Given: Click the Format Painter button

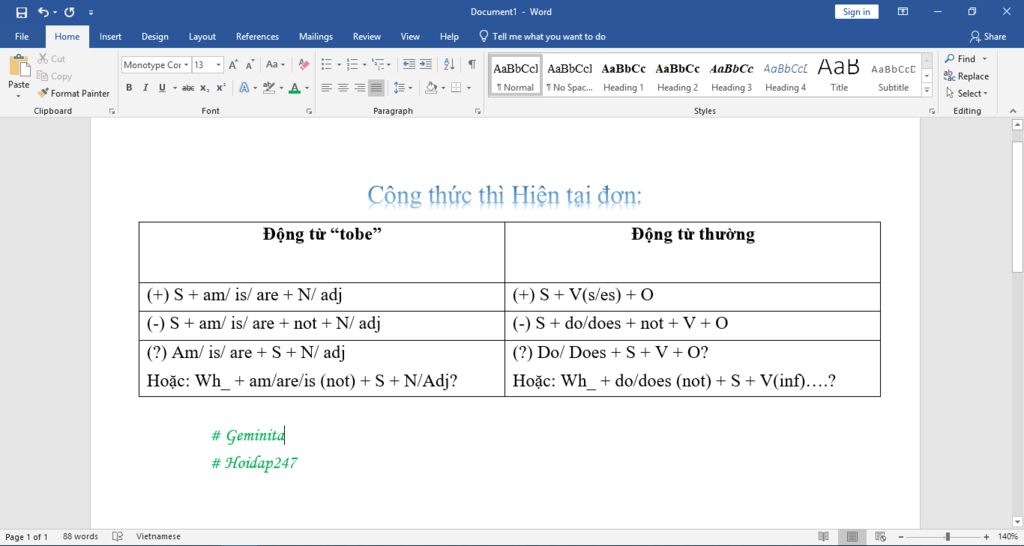Looking at the screenshot, I should tap(74, 93).
